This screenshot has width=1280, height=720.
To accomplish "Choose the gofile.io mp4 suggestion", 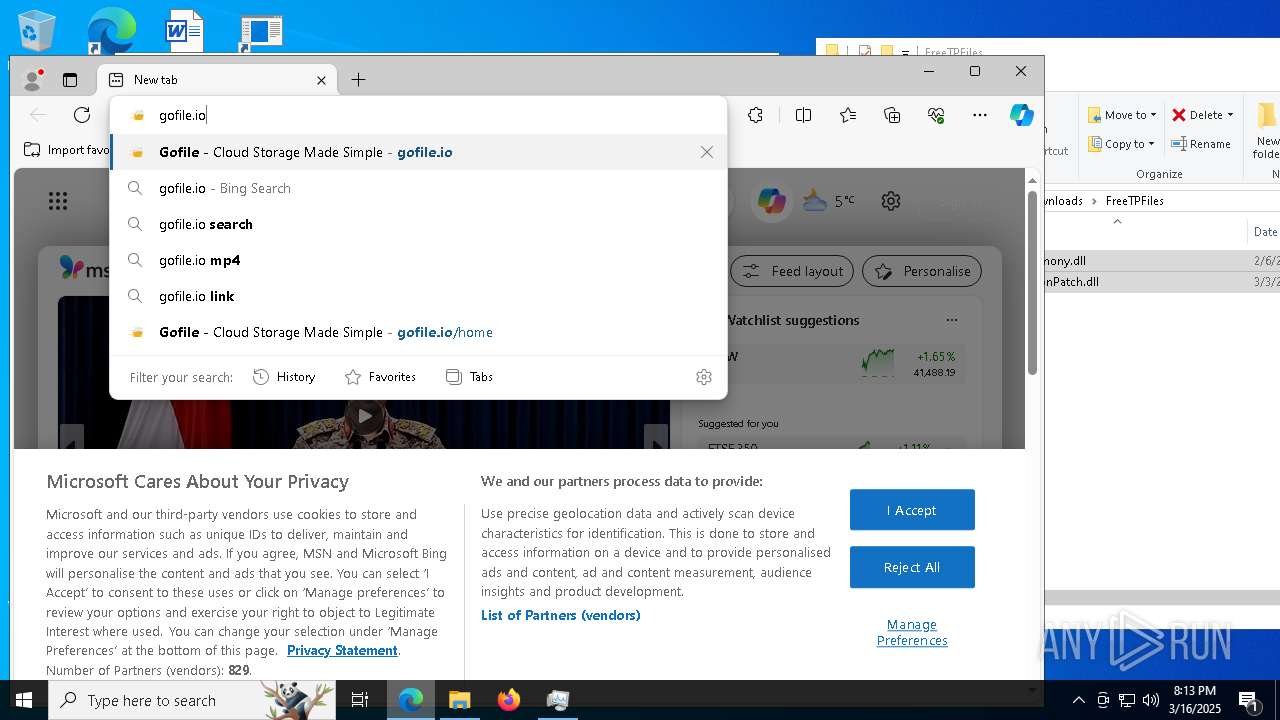I will pos(418,260).
